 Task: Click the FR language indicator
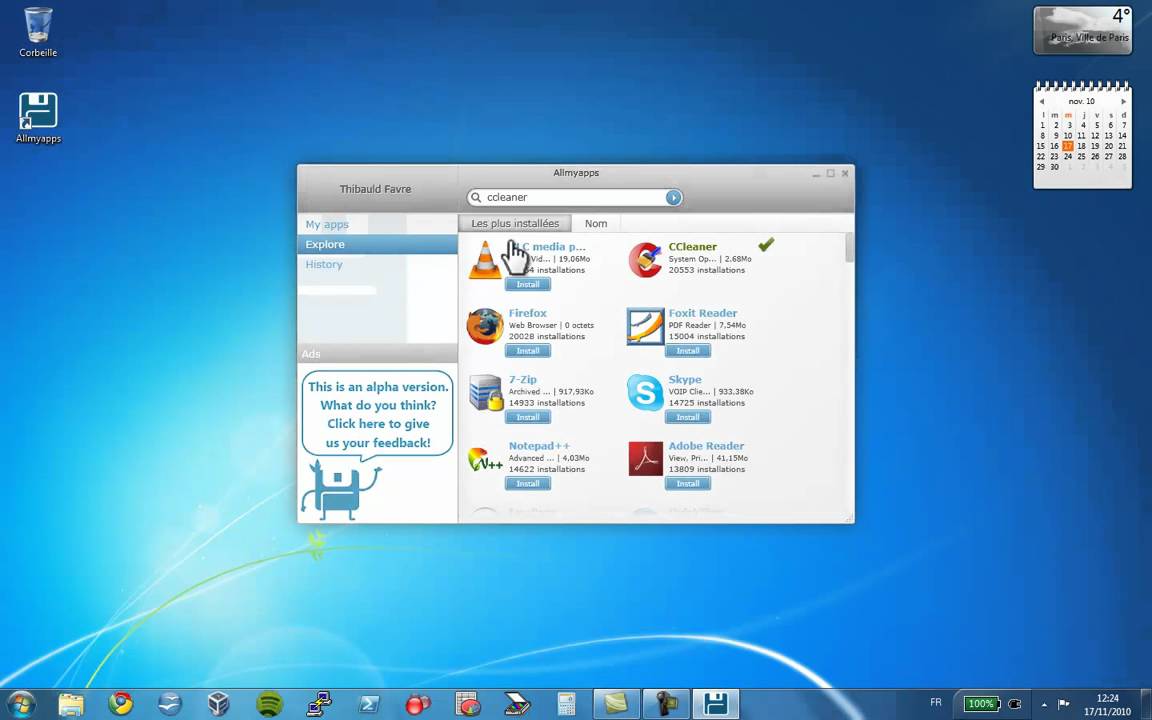935,703
